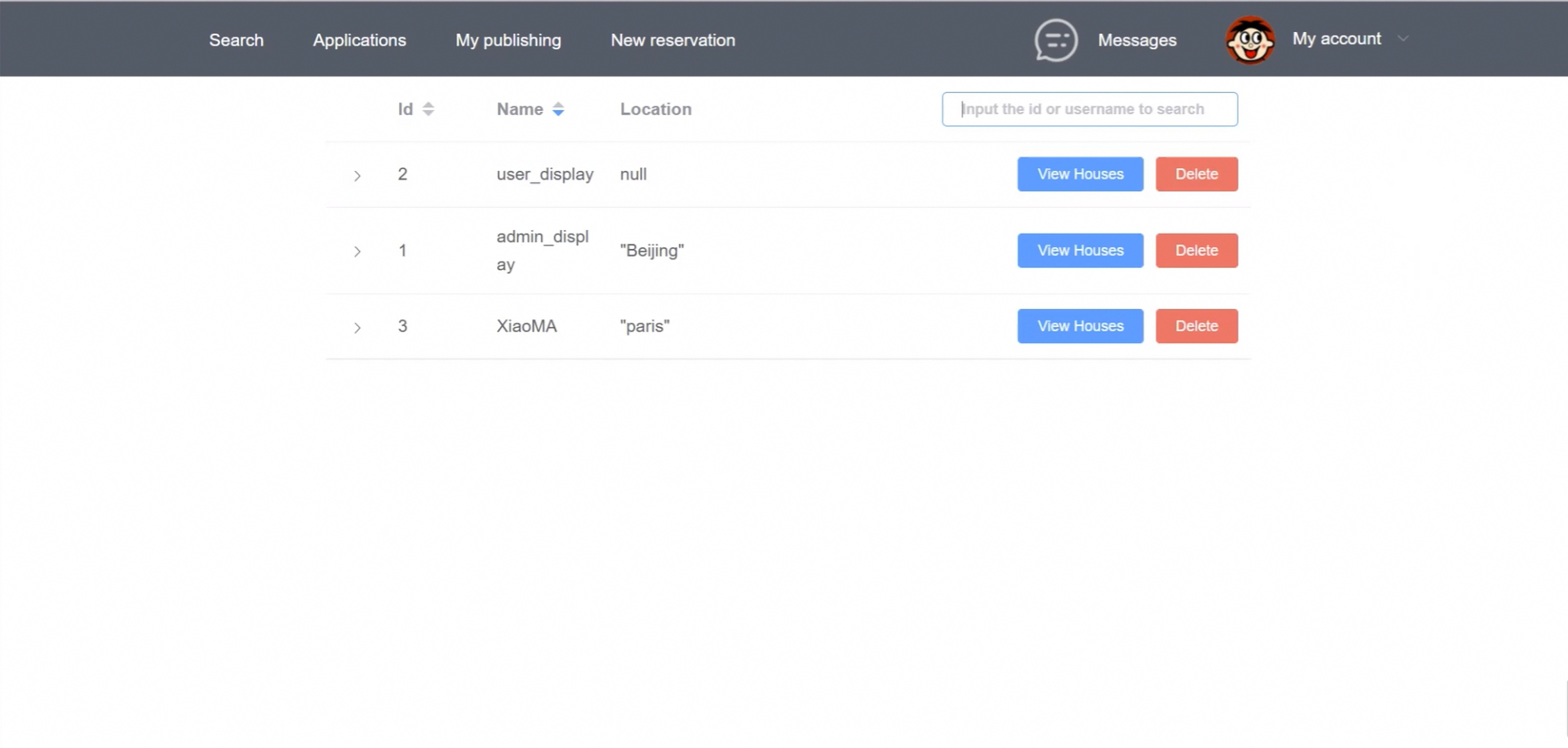The height and width of the screenshot is (748, 1568).
Task: Select the Messages icon in the navbar
Action: pyautogui.click(x=1055, y=40)
